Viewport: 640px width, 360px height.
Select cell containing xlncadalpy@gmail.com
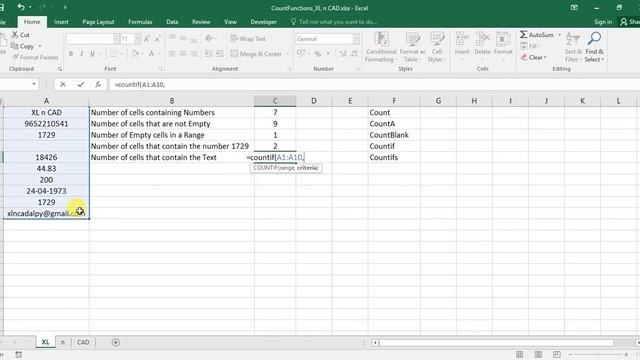[x=46, y=213]
